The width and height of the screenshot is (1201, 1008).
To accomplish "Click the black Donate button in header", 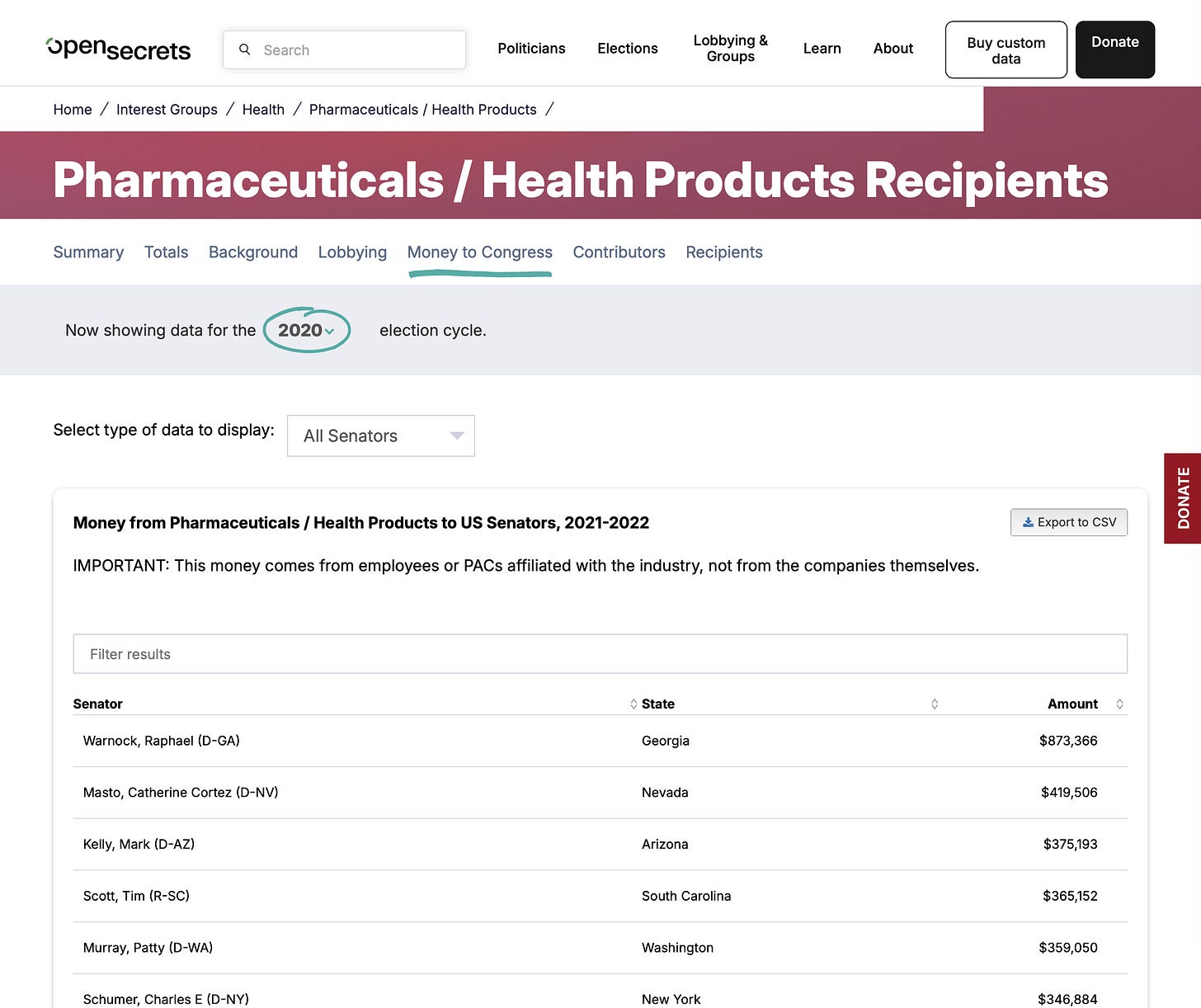I will pos(1115,49).
